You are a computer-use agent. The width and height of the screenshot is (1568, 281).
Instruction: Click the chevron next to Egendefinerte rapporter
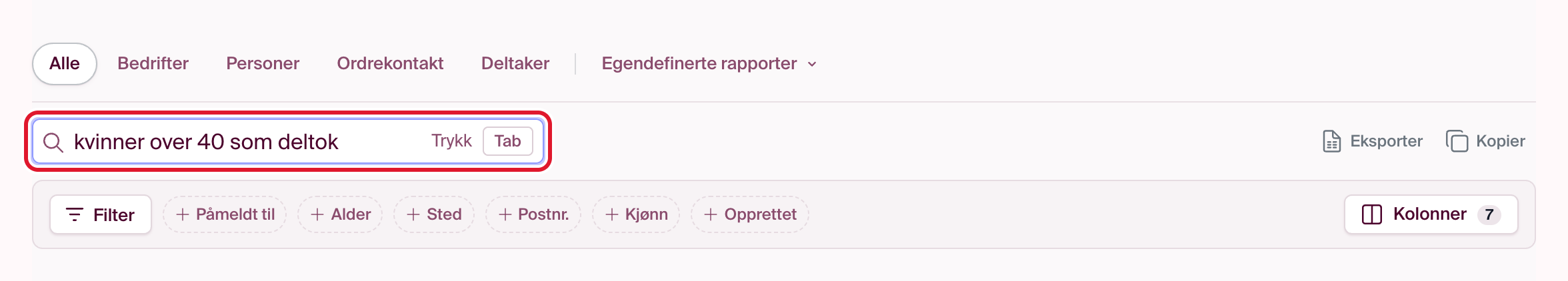pyautogui.click(x=812, y=65)
